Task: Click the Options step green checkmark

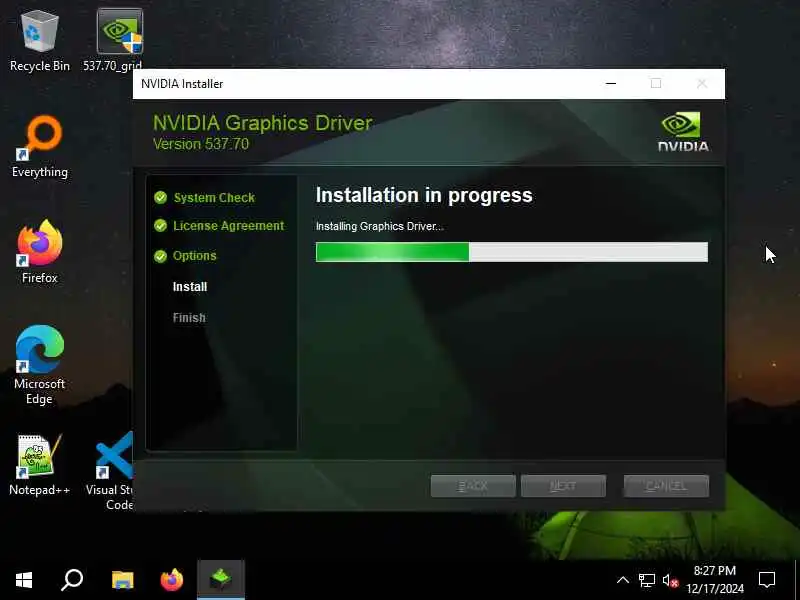Action: (x=160, y=256)
